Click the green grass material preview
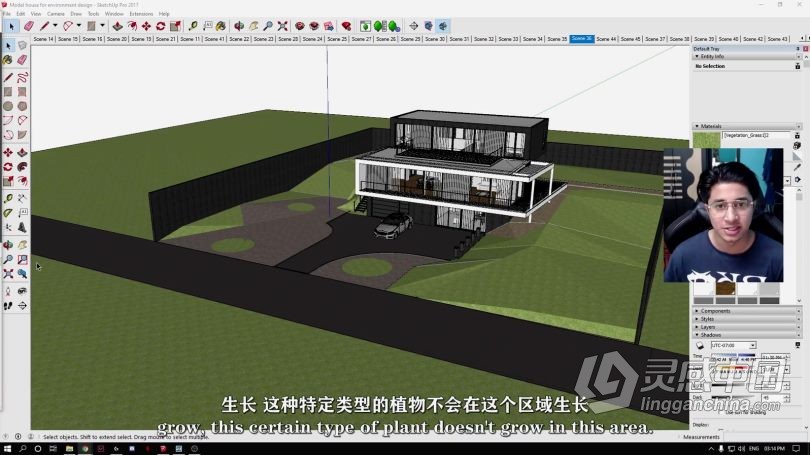810x455 pixels. [706, 140]
